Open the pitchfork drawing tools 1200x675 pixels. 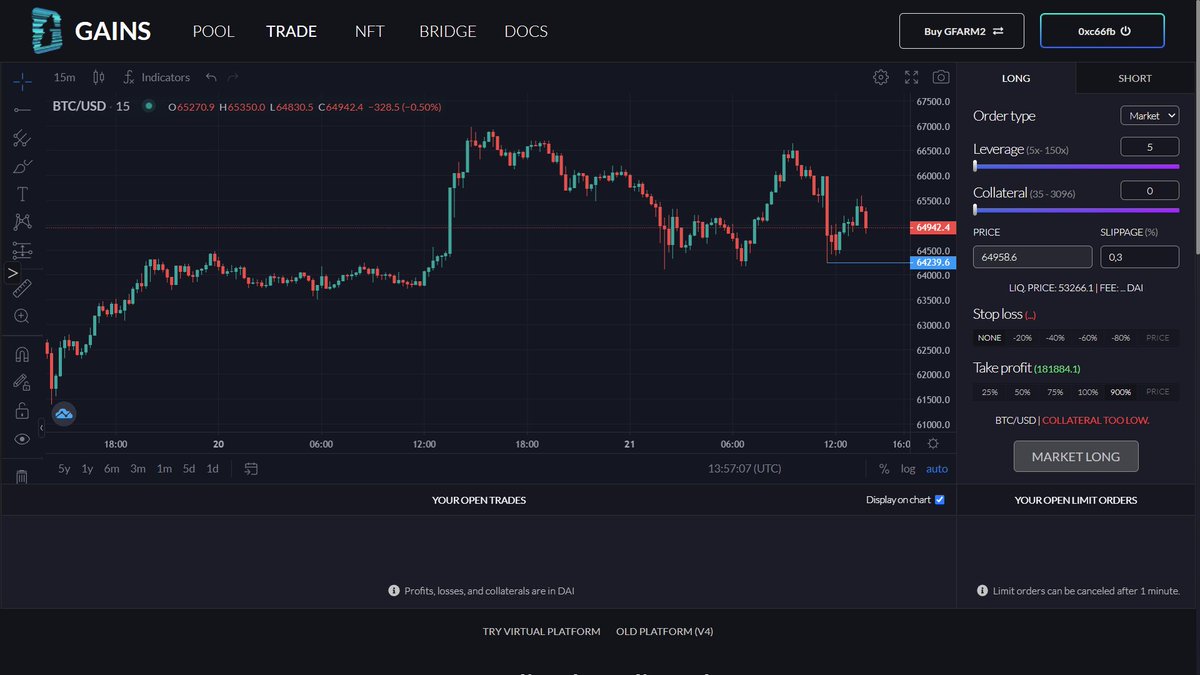(22, 138)
